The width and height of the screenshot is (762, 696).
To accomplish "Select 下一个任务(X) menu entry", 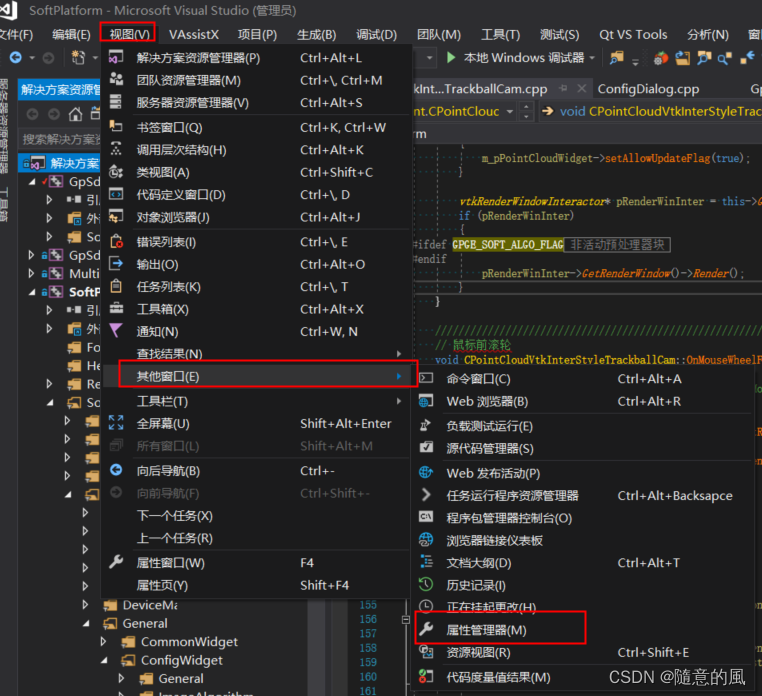I will 256,516.
